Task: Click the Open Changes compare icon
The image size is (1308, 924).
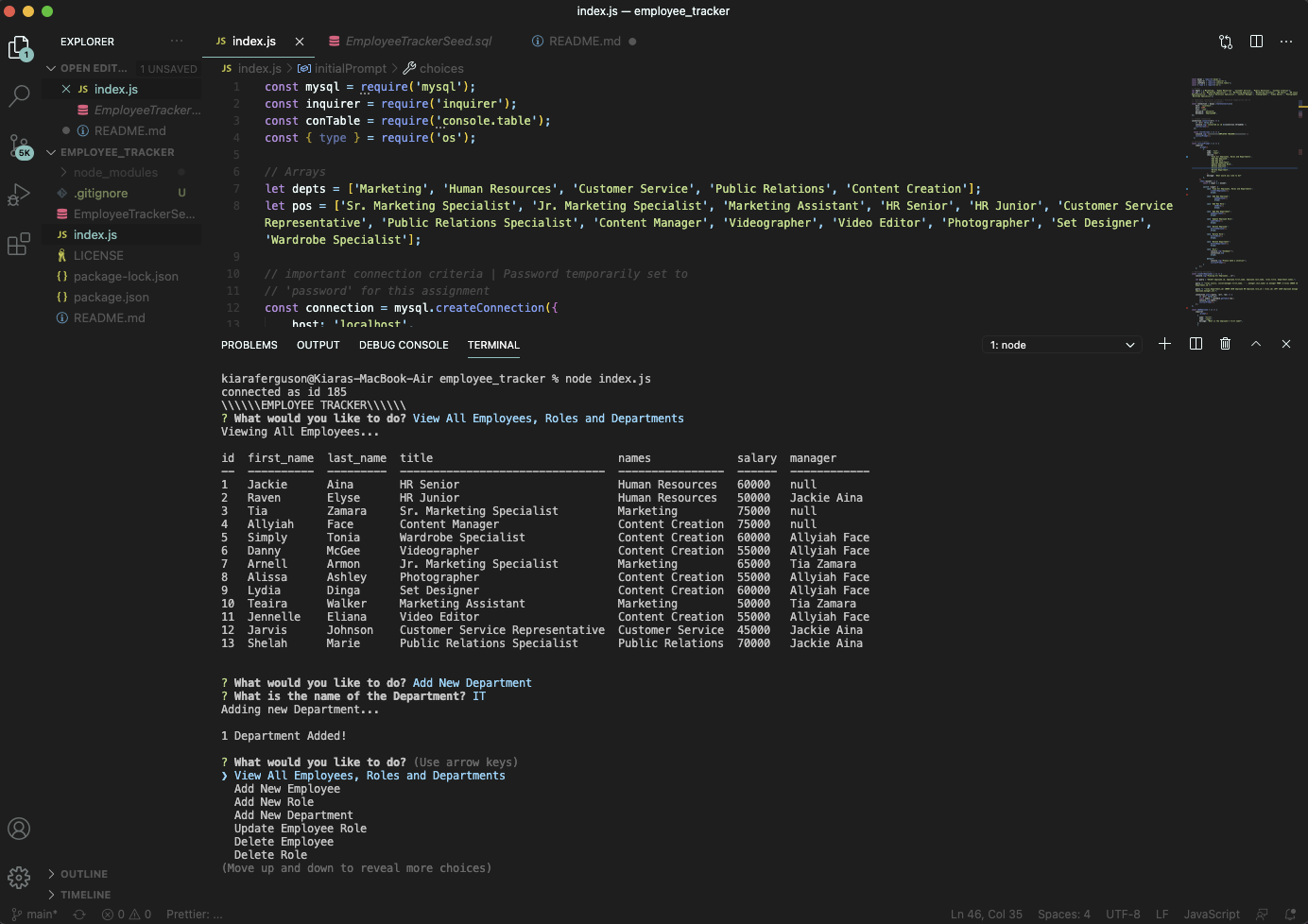Action: click(1226, 42)
